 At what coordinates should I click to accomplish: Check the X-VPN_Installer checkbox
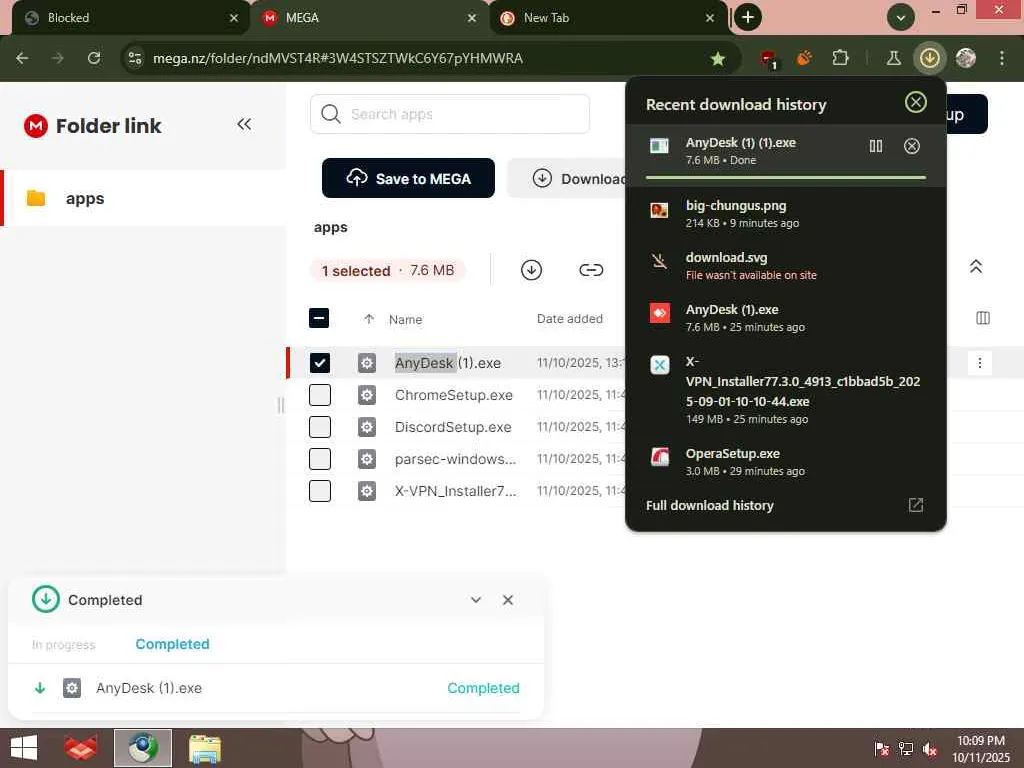[x=319, y=491]
